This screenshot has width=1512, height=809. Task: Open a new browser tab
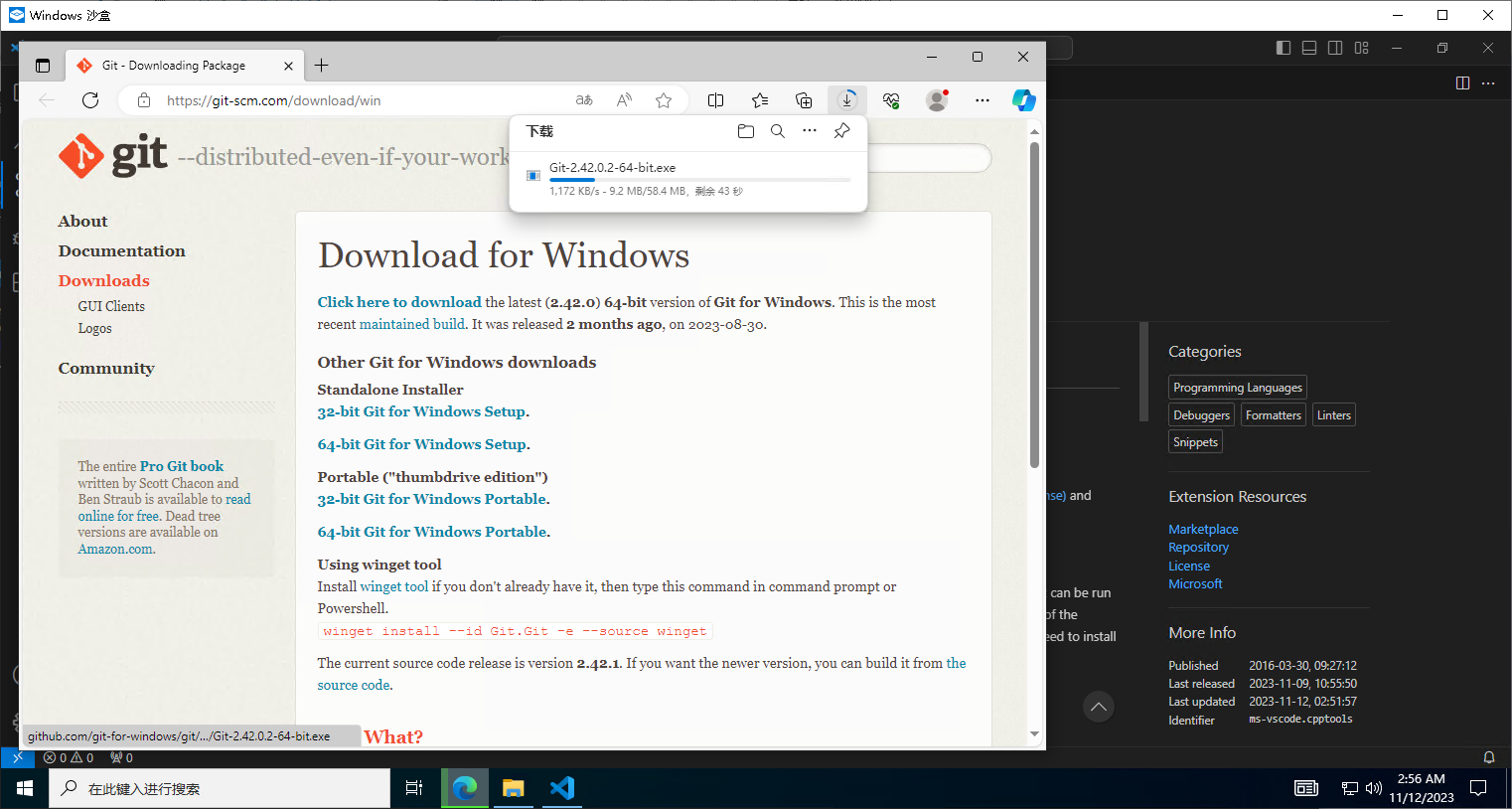322,66
